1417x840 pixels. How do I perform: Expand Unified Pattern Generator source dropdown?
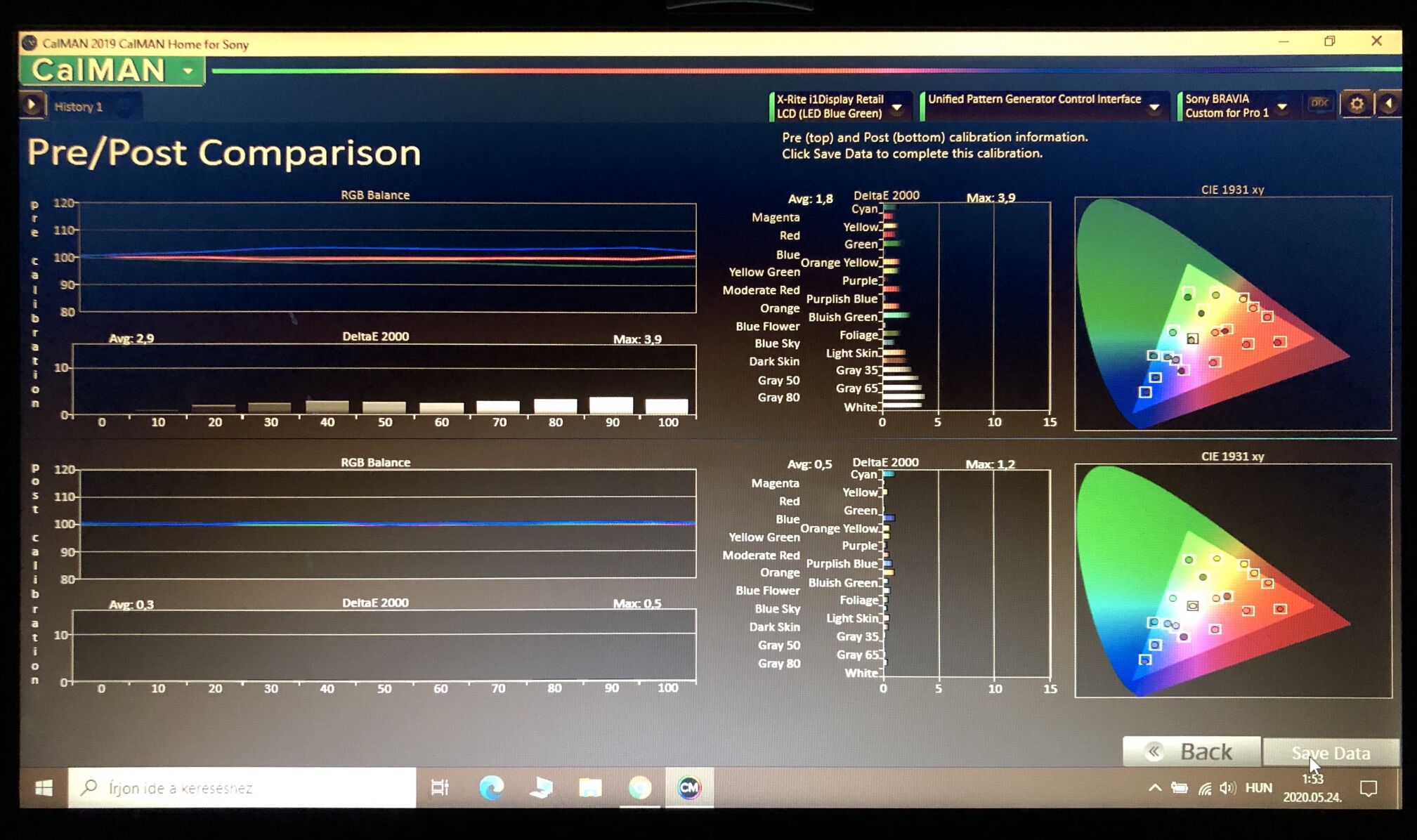(1154, 107)
